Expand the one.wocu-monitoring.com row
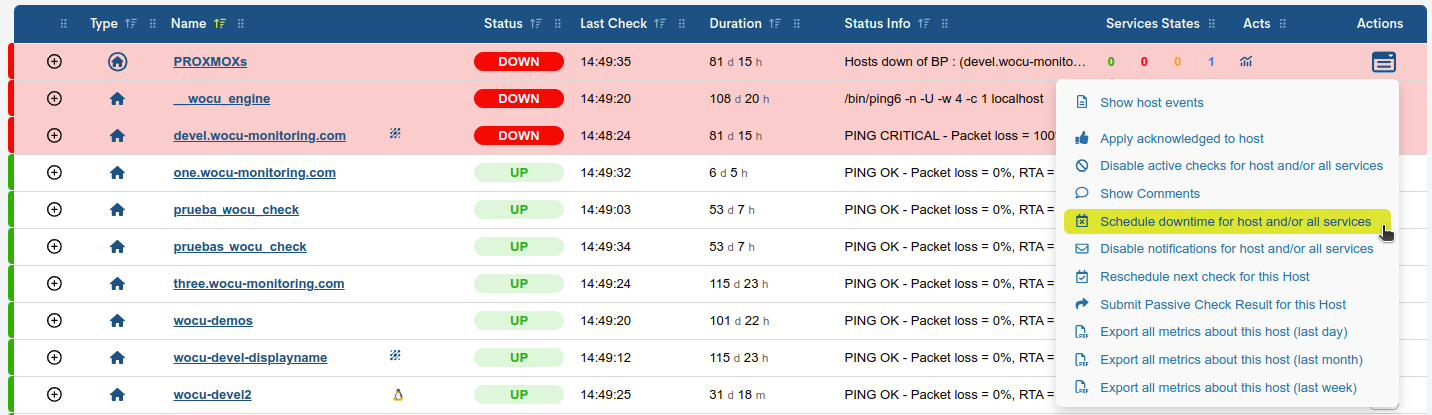The width and height of the screenshot is (1432, 415). pyautogui.click(x=55, y=173)
